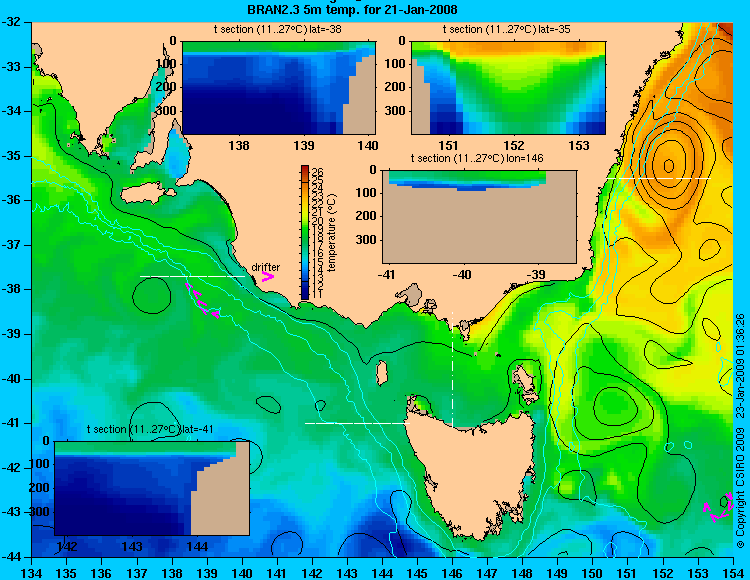Click the circular contour near 137.5°E, -38
Screen dimensions: 750x580
[x=152, y=295]
